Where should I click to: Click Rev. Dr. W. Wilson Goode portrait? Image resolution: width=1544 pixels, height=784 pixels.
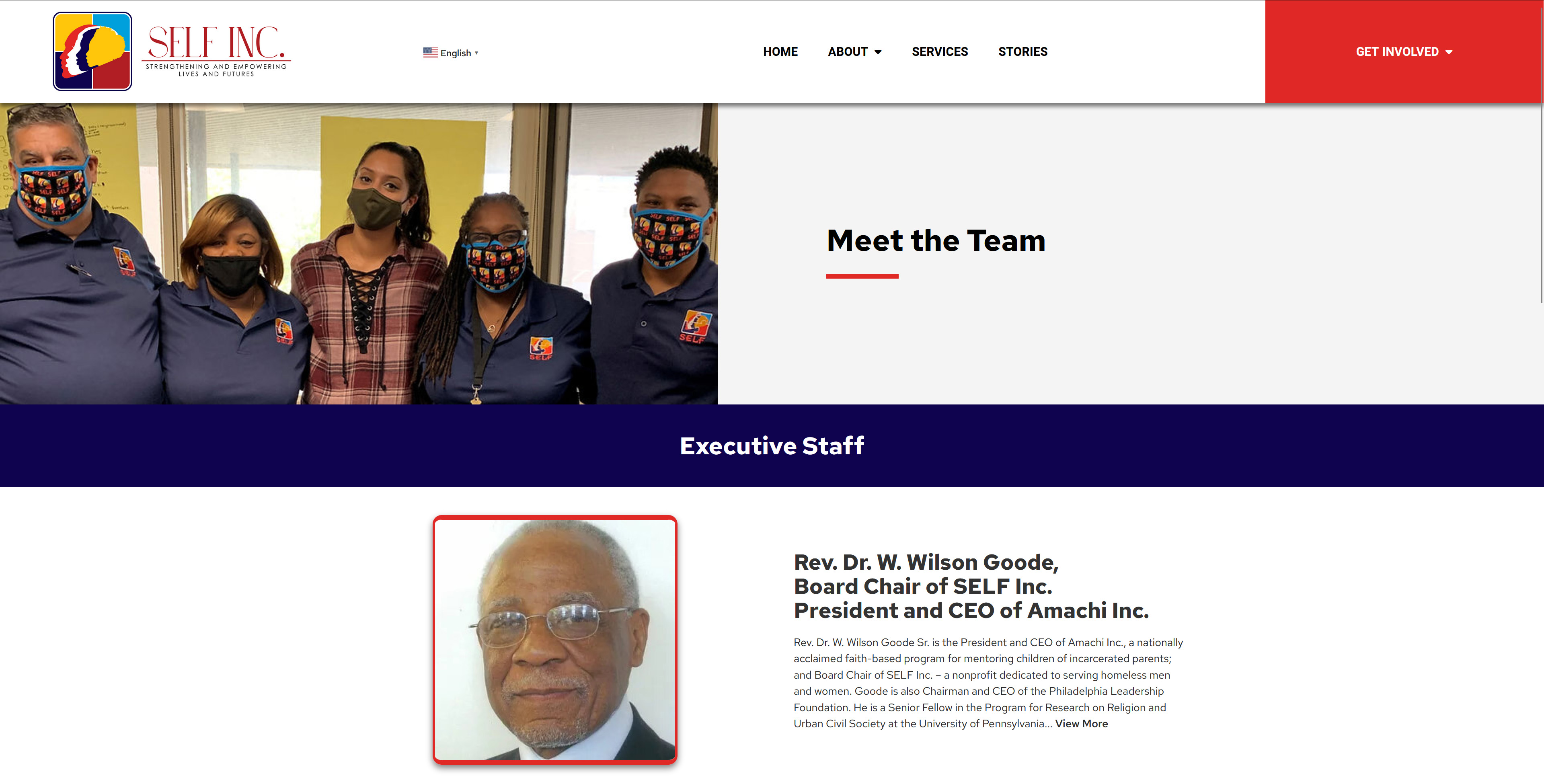555,640
